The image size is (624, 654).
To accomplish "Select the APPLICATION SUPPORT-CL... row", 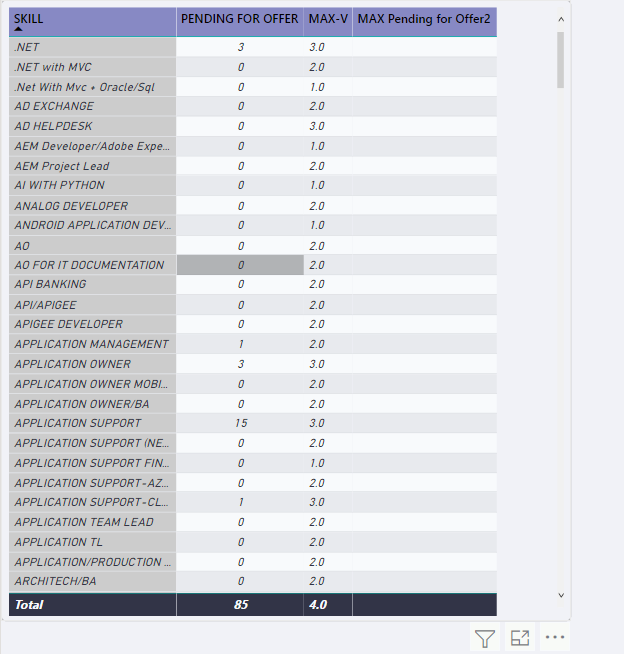I will 253,502.
